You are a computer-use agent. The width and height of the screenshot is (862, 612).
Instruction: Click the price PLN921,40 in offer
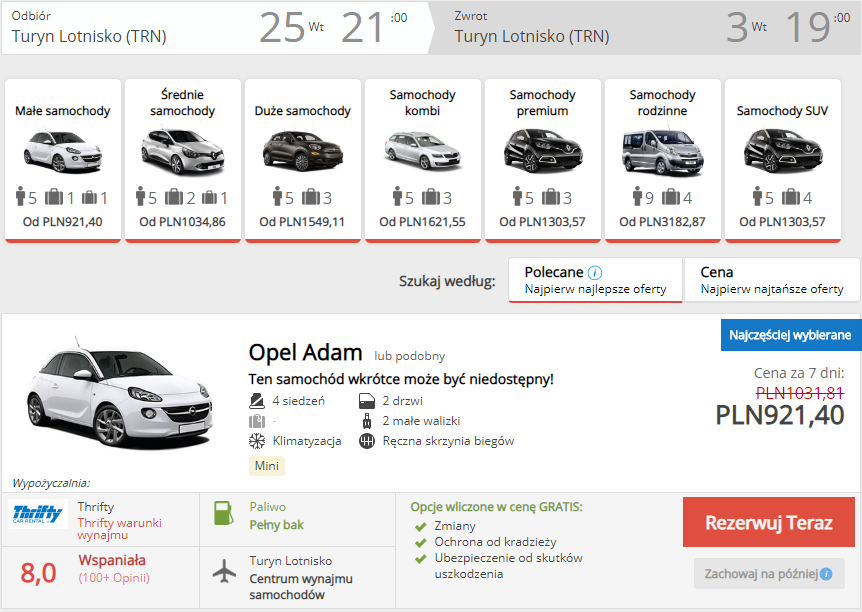coord(780,415)
